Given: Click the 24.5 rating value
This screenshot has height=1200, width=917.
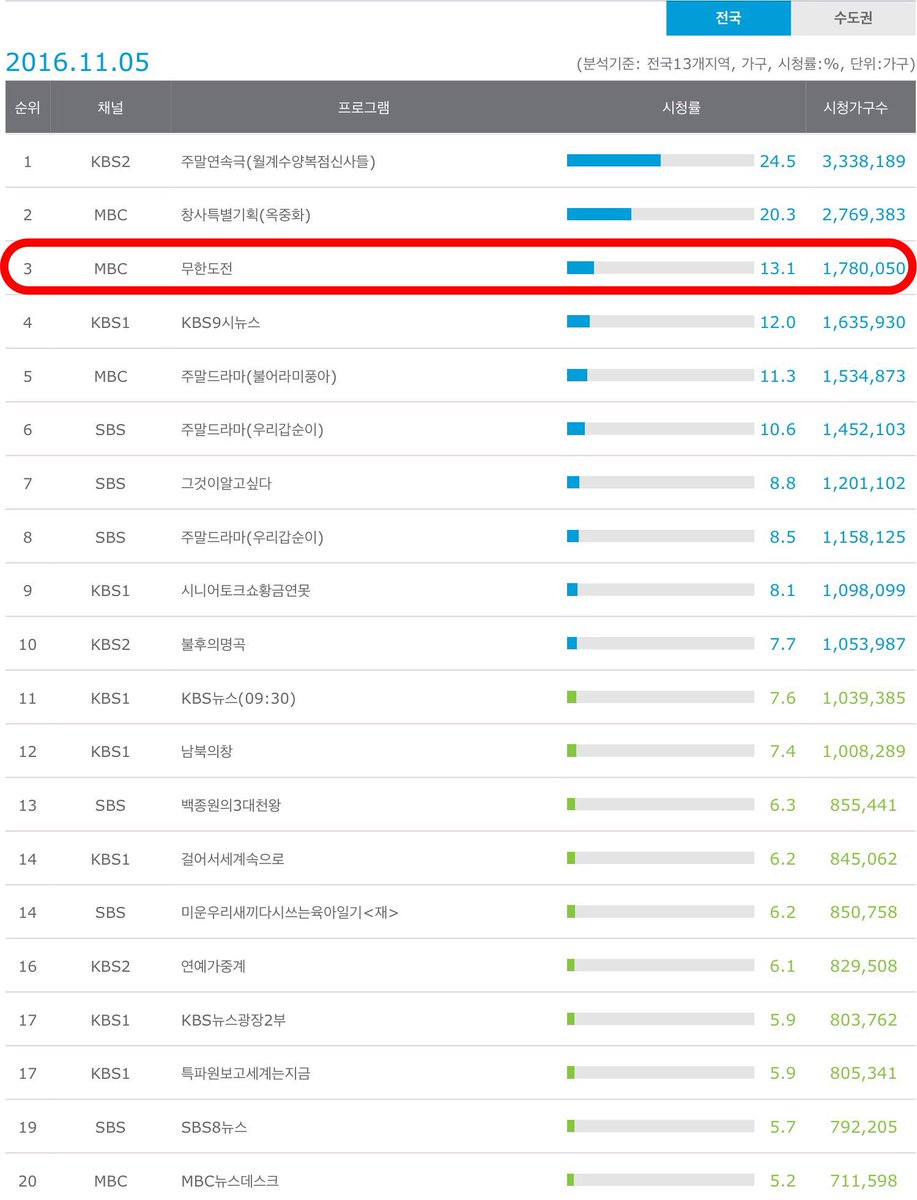Looking at the screenshot, I should click(778, 161).
